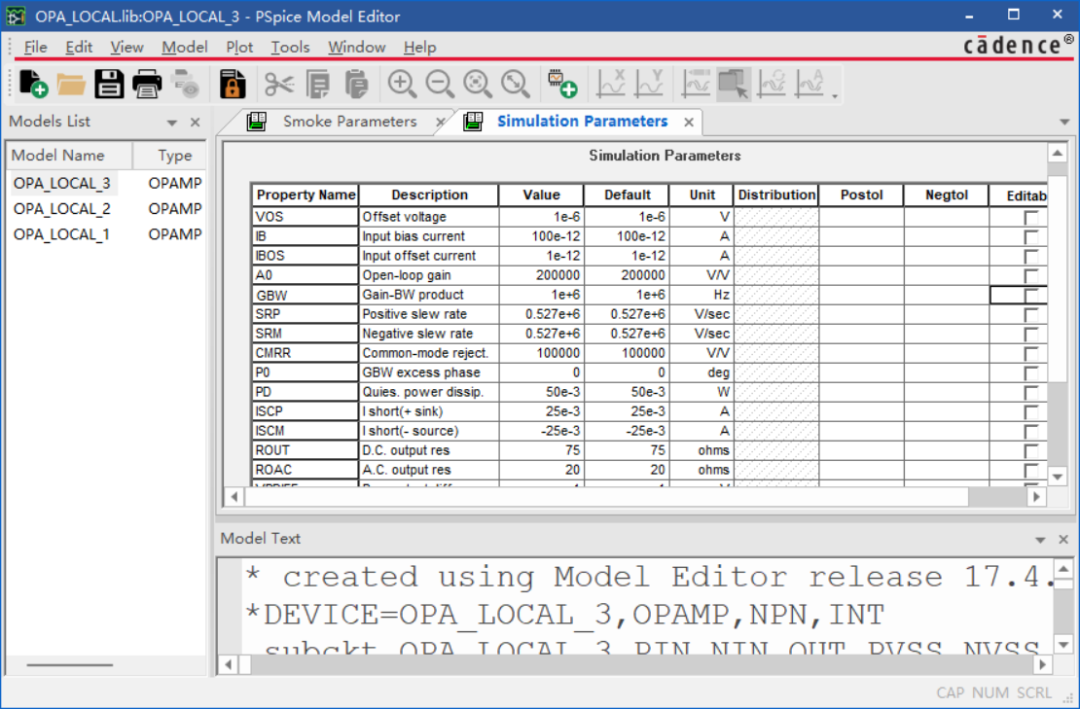This screenshot has height=709, width=1080.
Task: Zoom in with the plus magnifier
Action: [x=402, y=84]
